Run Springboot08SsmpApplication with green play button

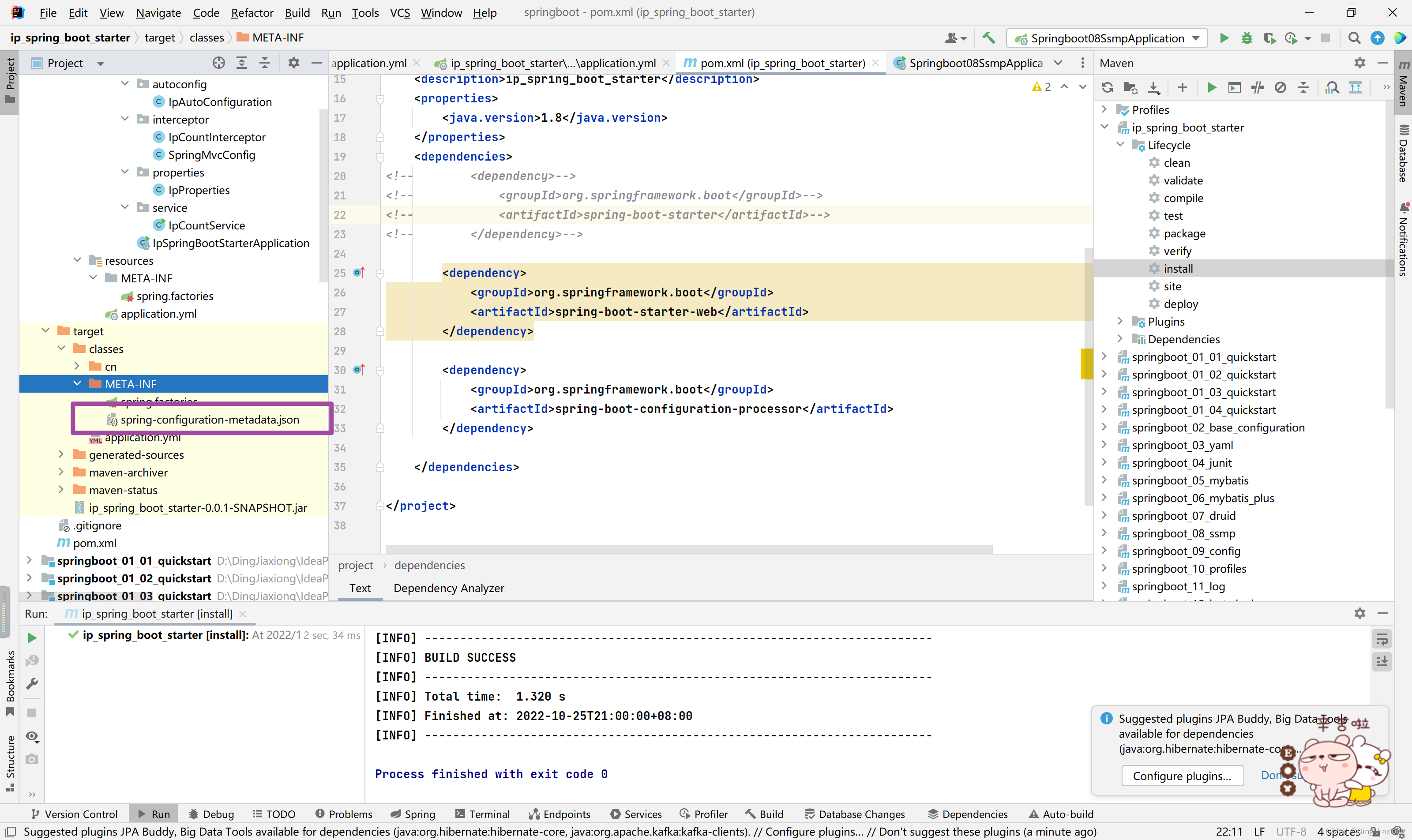(x=1224, y=38)
